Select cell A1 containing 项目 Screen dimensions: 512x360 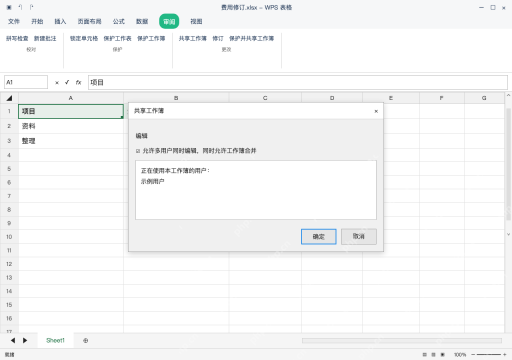pos(71,111)
